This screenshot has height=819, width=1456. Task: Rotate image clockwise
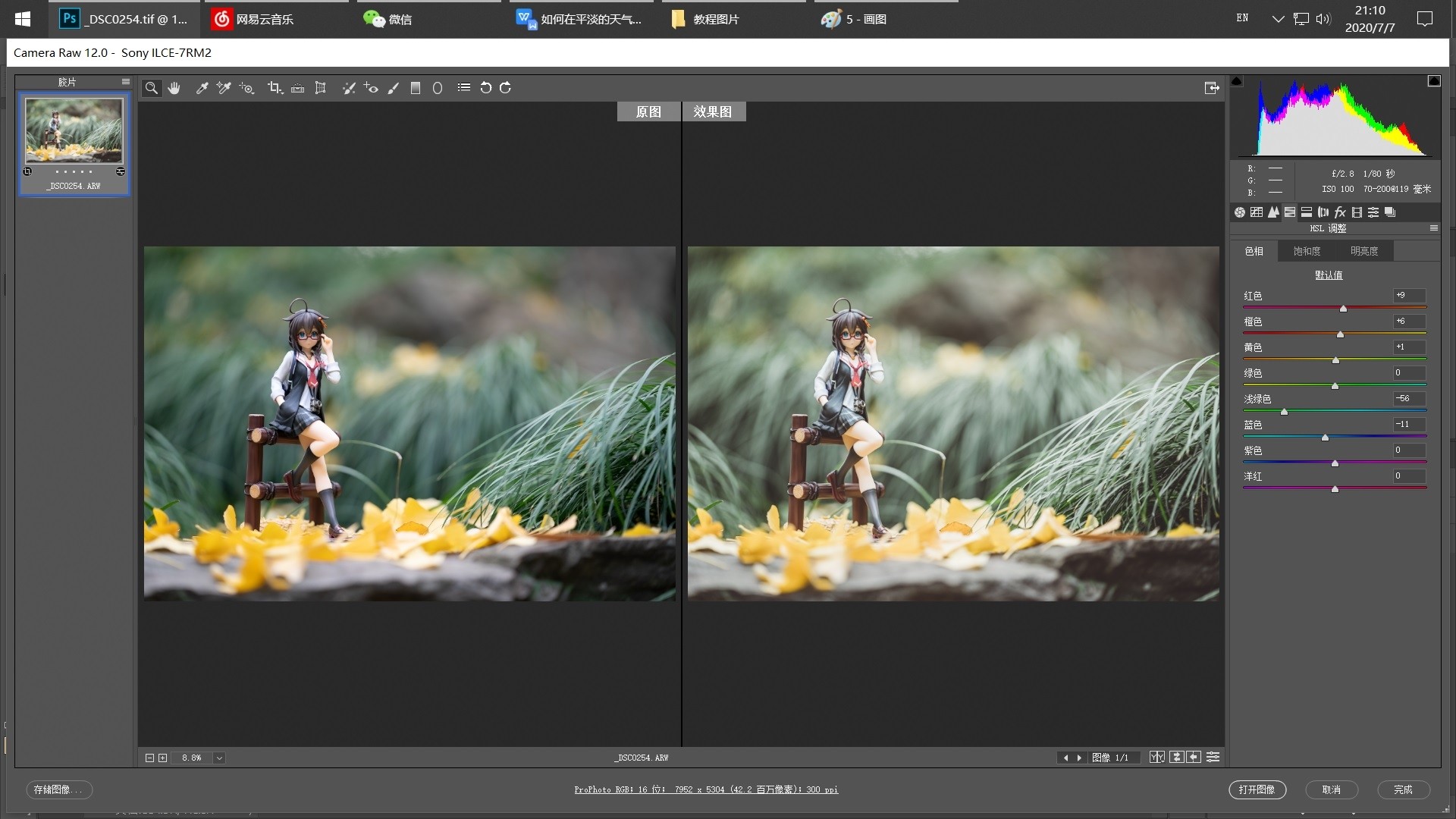[x=506, y=88]
